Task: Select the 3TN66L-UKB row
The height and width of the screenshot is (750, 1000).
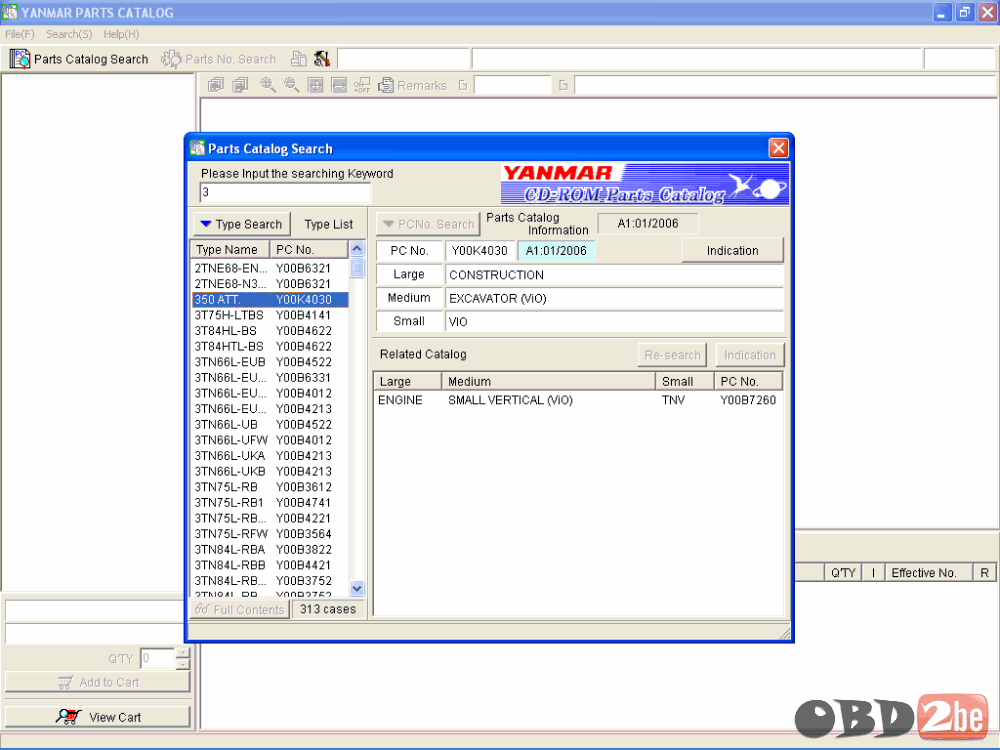Action: 270,471
